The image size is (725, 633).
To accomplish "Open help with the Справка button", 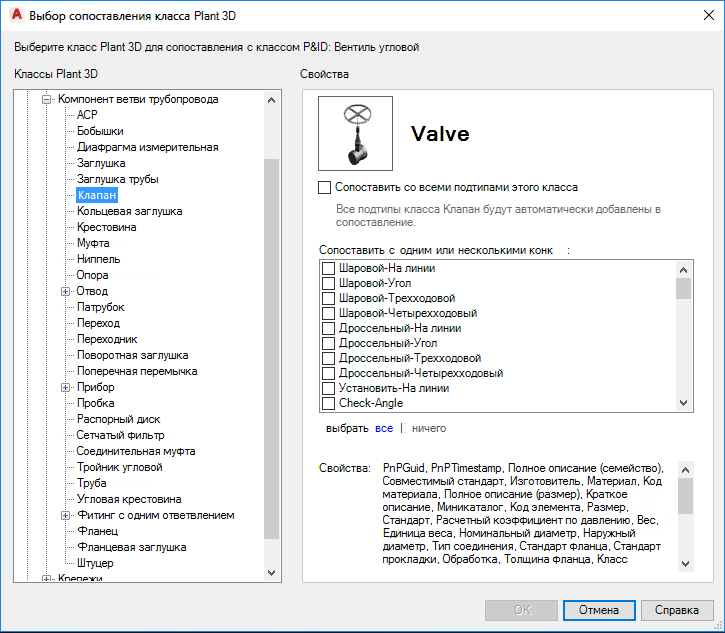I will coord(677,610).
